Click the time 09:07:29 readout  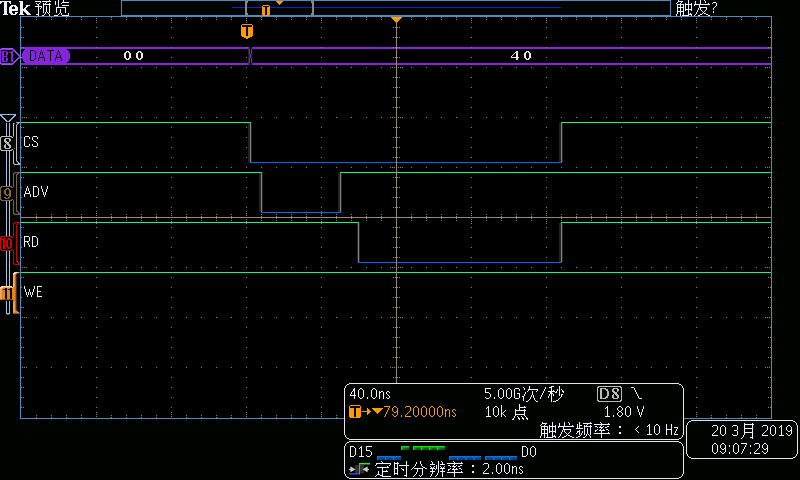click(740, 449)
